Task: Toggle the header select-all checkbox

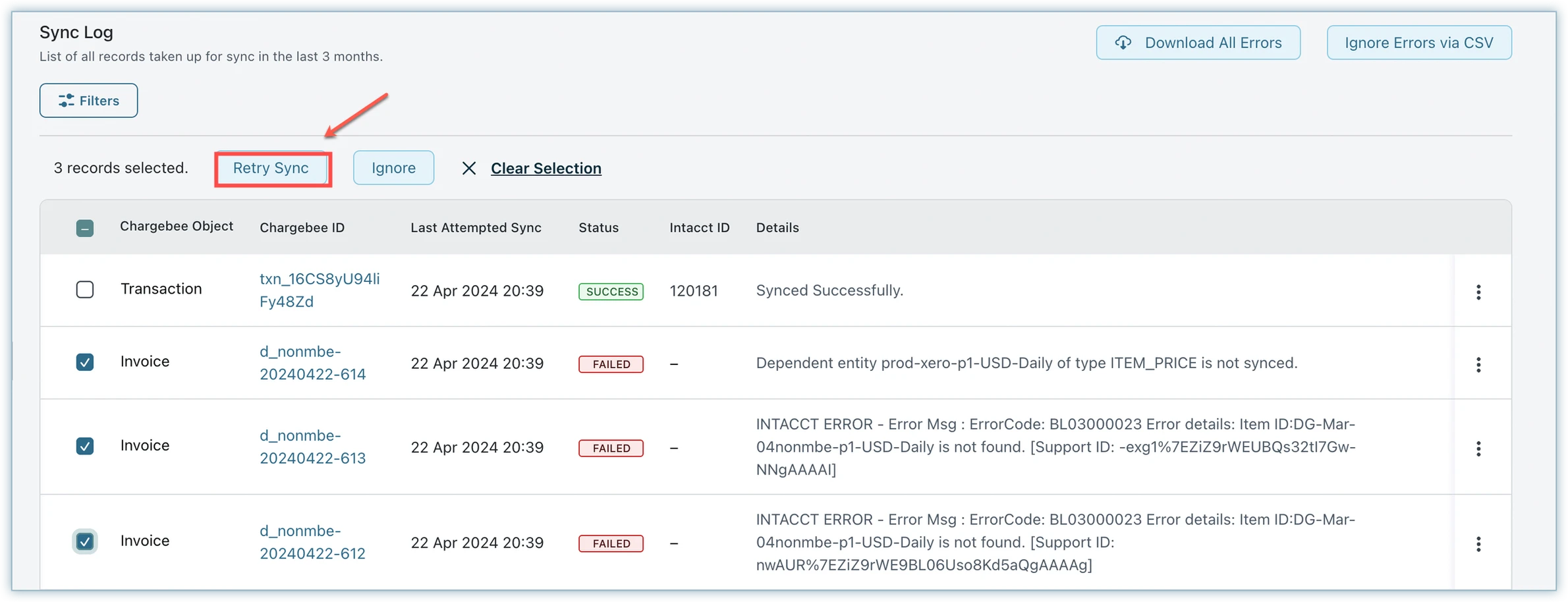Action: coord(85,228)
